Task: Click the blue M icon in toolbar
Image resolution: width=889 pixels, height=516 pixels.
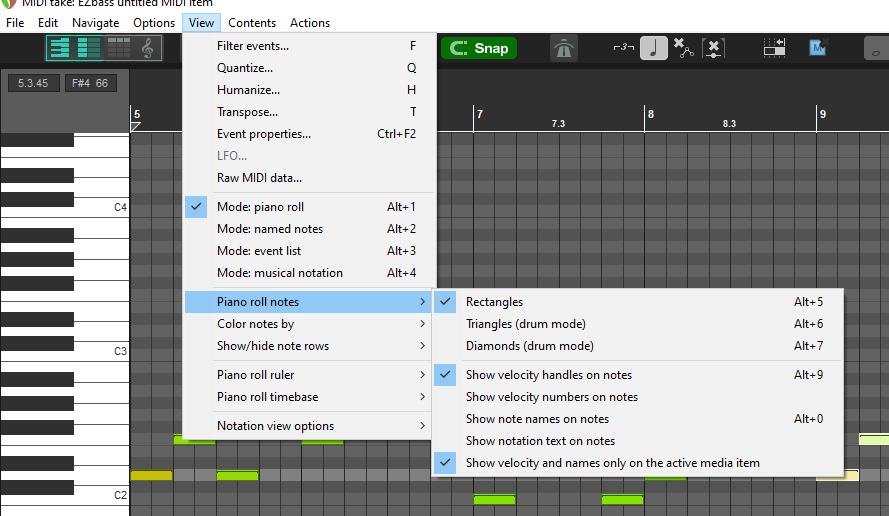Action: click(818, 48)
